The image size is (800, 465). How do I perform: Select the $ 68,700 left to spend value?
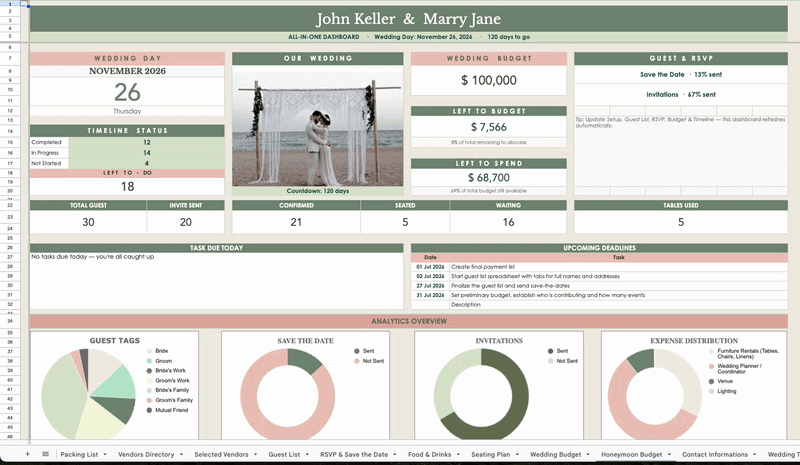[488, 178]
